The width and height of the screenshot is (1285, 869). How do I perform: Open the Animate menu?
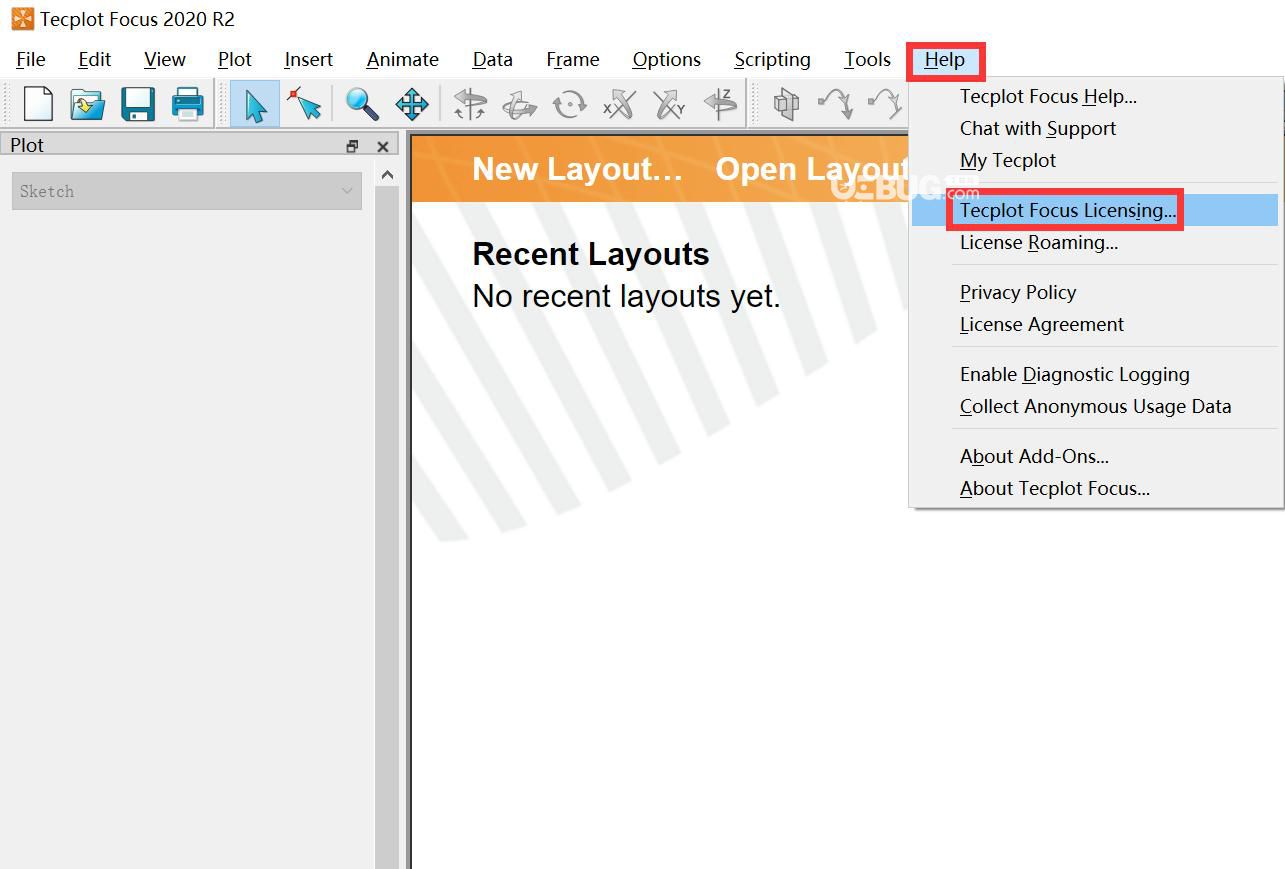(x=403, y=60)
